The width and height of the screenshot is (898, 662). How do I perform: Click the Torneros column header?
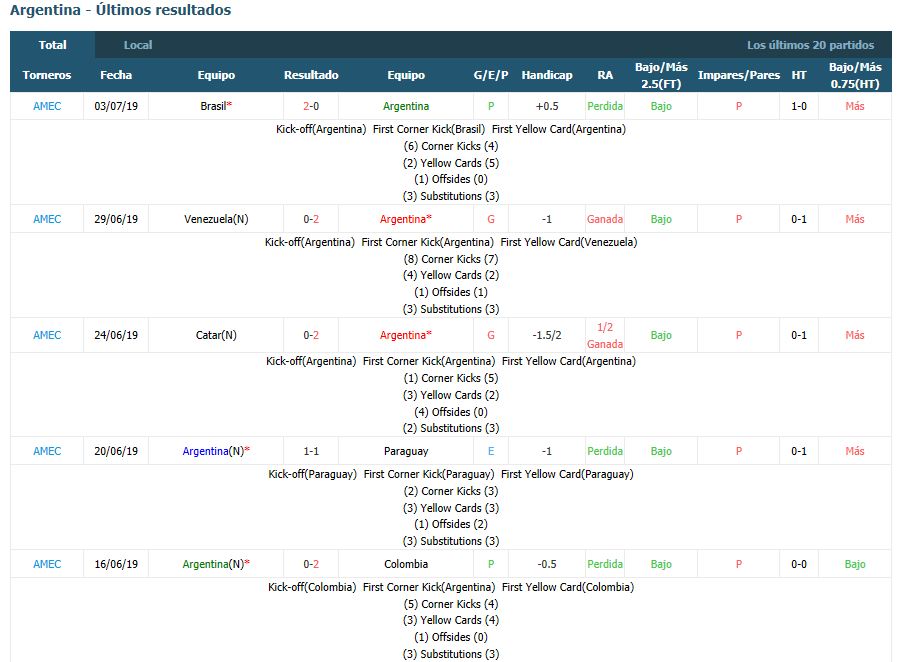(47, 75)
